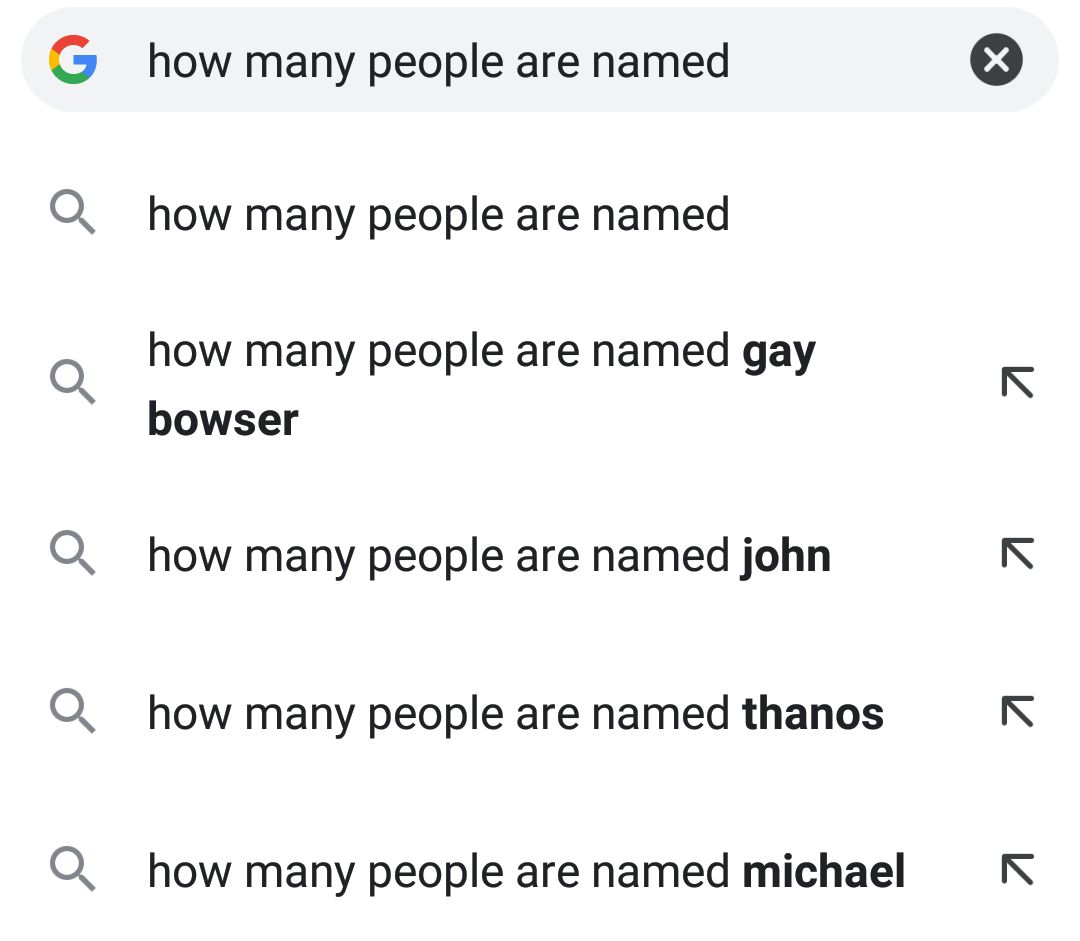
Task: Click magnifier icon beside michael suggestion
Action: coord(73,869)
